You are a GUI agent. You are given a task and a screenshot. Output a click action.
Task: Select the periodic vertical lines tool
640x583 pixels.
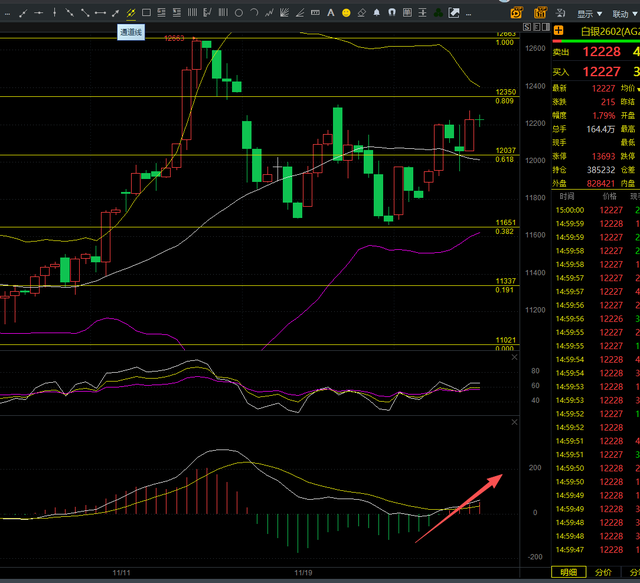[x=192, y=13]
